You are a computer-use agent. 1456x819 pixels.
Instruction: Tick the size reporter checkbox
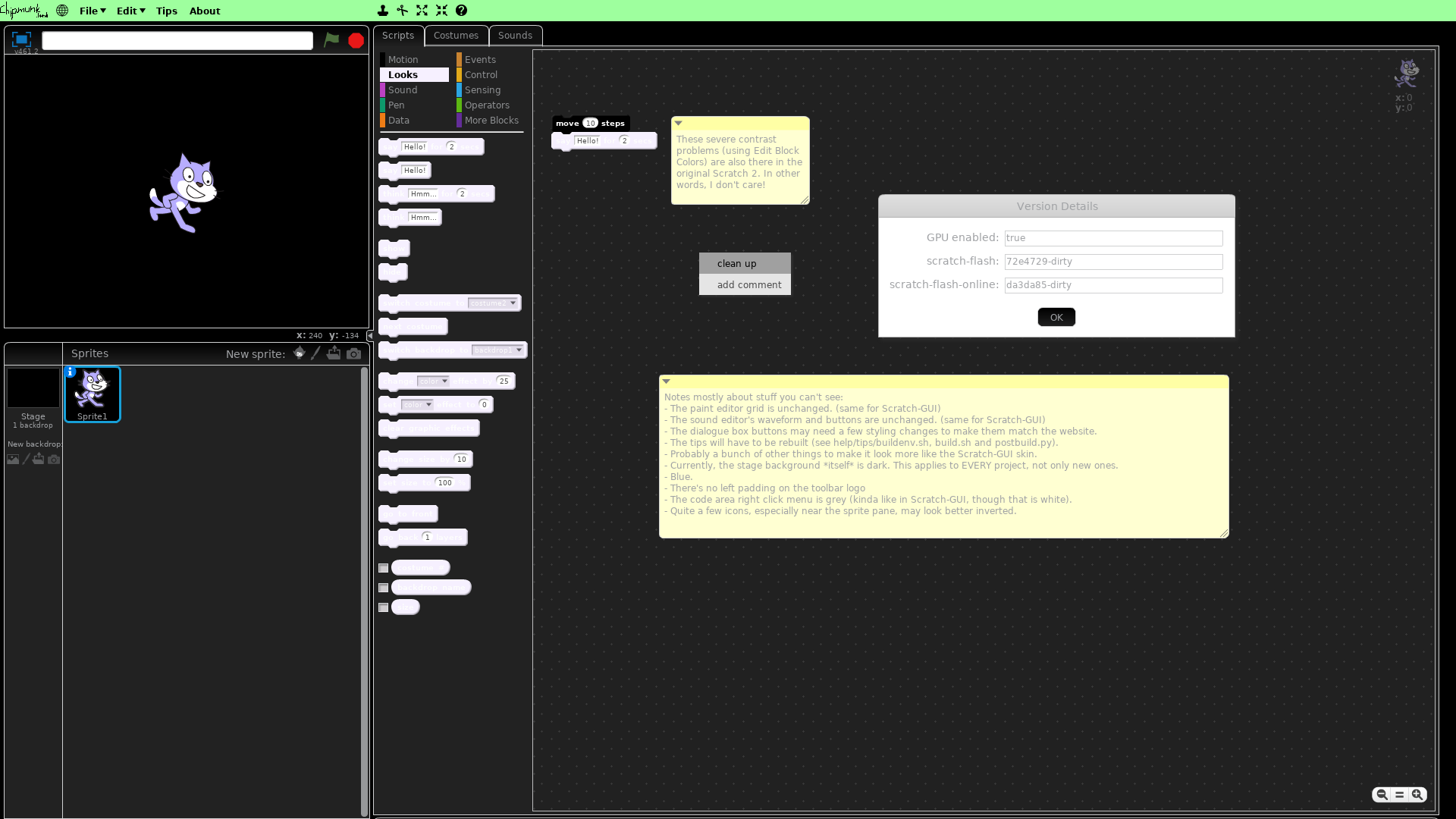384,607
